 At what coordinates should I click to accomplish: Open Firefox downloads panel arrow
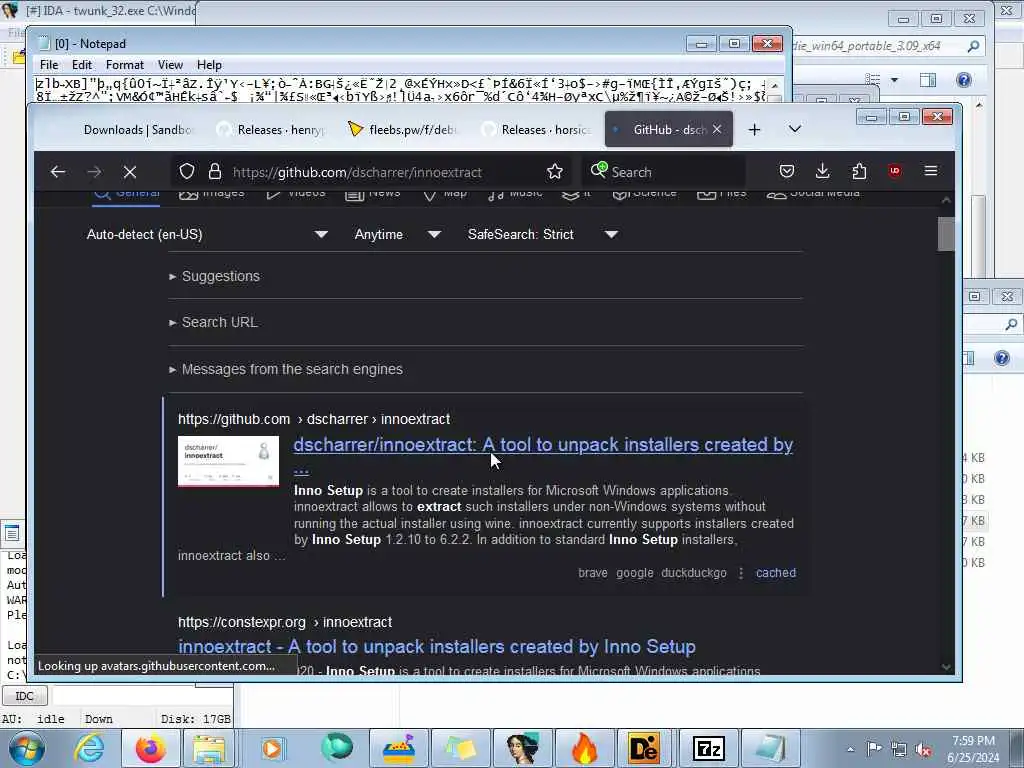823,171
